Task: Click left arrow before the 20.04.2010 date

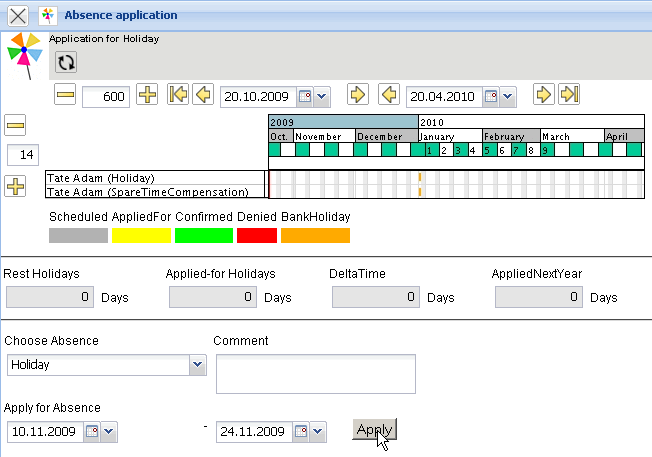Action: (x=389, y=95)
